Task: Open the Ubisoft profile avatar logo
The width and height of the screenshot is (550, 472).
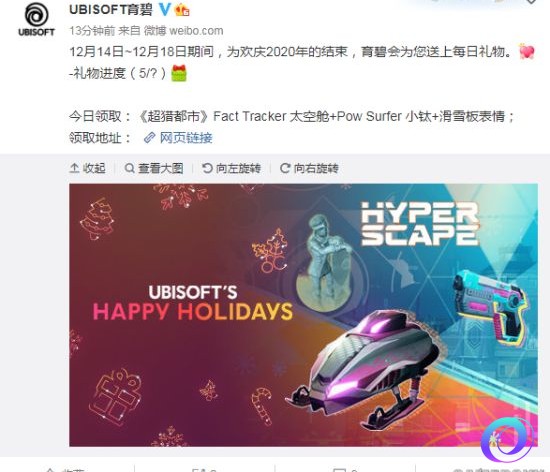Action: pyautogui.click(x=36, y=19)
